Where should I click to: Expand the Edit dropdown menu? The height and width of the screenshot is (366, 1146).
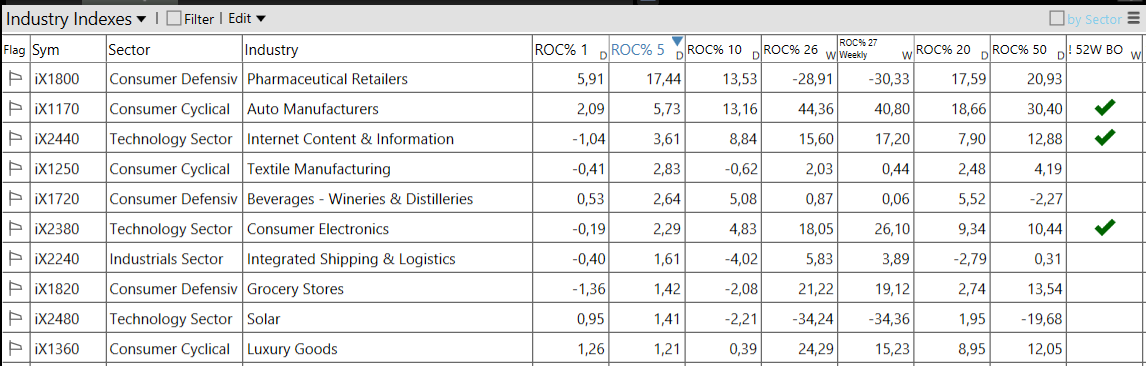tap(247, 19)
